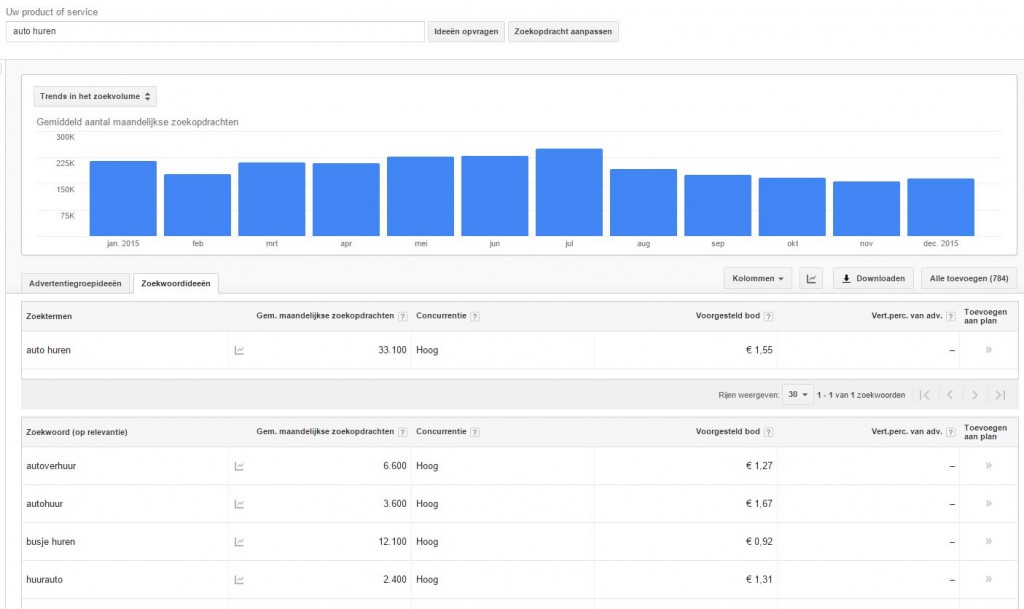Add huurauto to plan using arrows icon
The image size is (1024, 609).
tap(988, 579)
